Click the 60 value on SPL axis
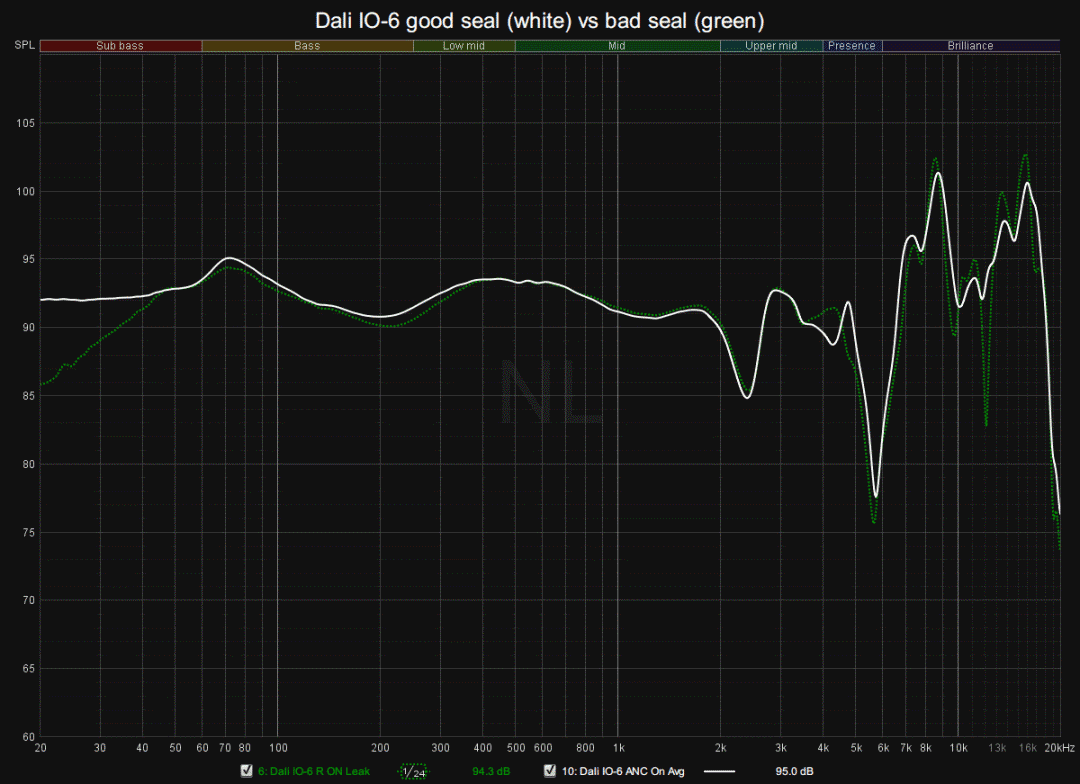1080x784 pixels. point(28,736)
